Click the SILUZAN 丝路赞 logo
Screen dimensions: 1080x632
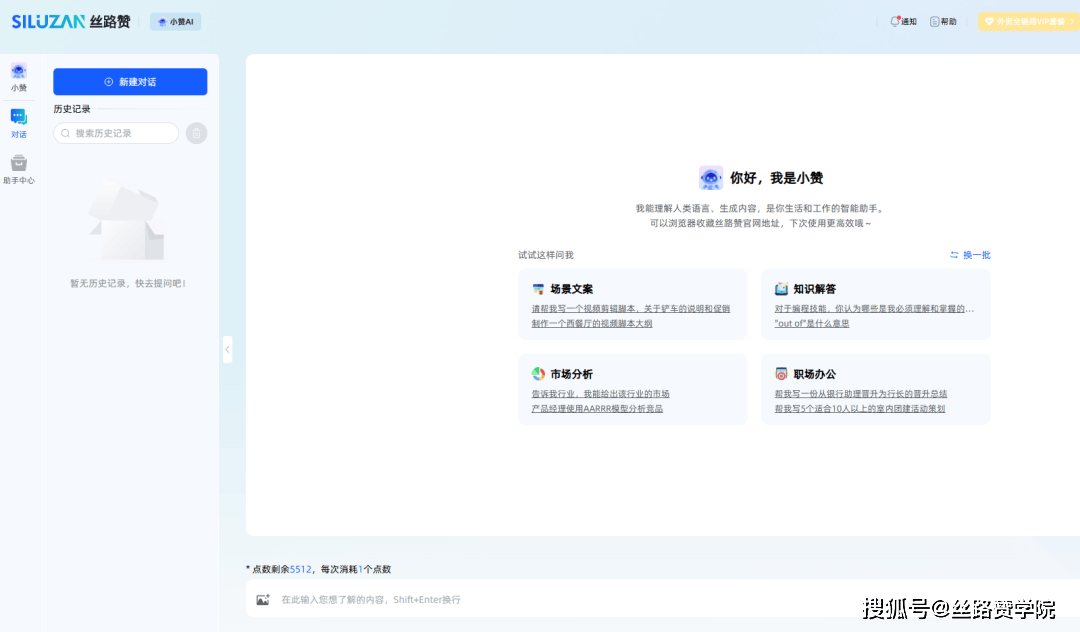coord(71,21)
